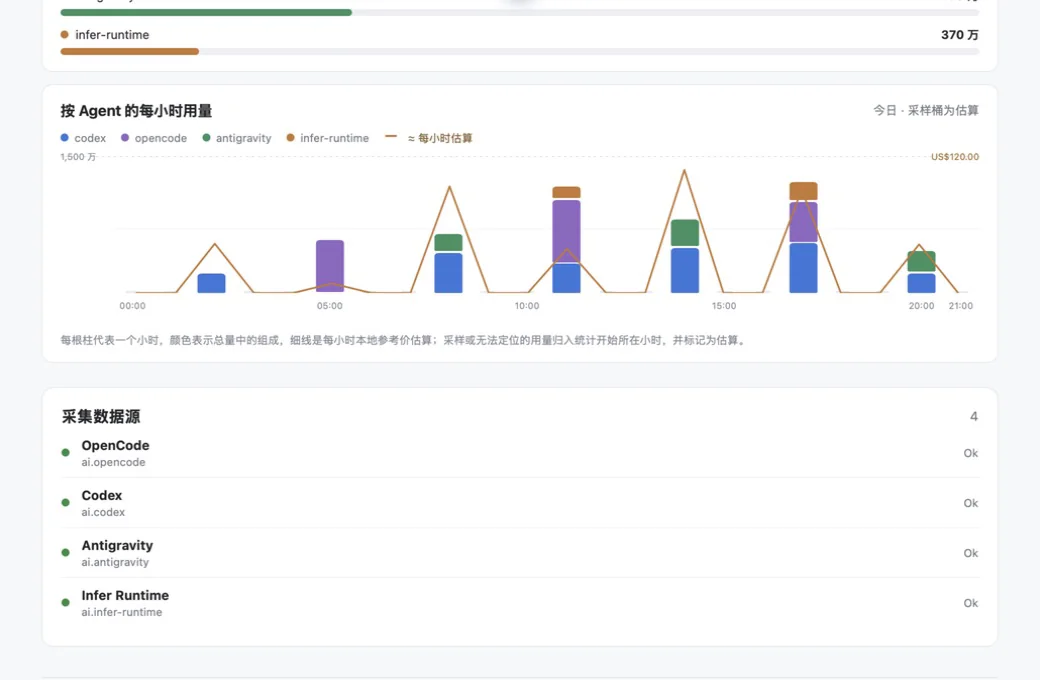Click the infer-runtime orange progress bar
The width and height of the screenshot is (1040, 680).
(x=129, y=51)
